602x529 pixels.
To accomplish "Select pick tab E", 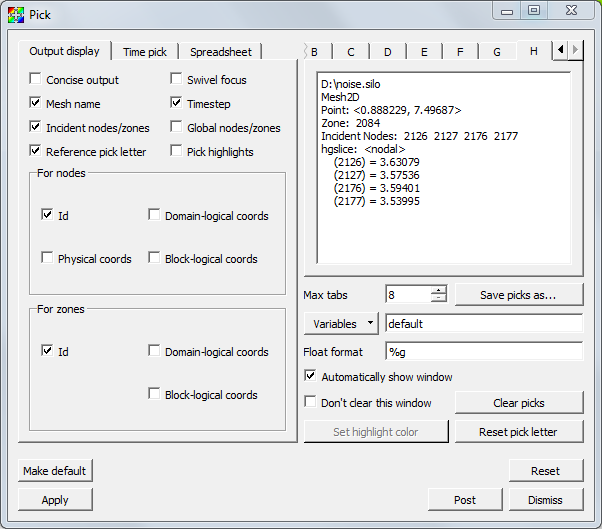I will 424,52.
